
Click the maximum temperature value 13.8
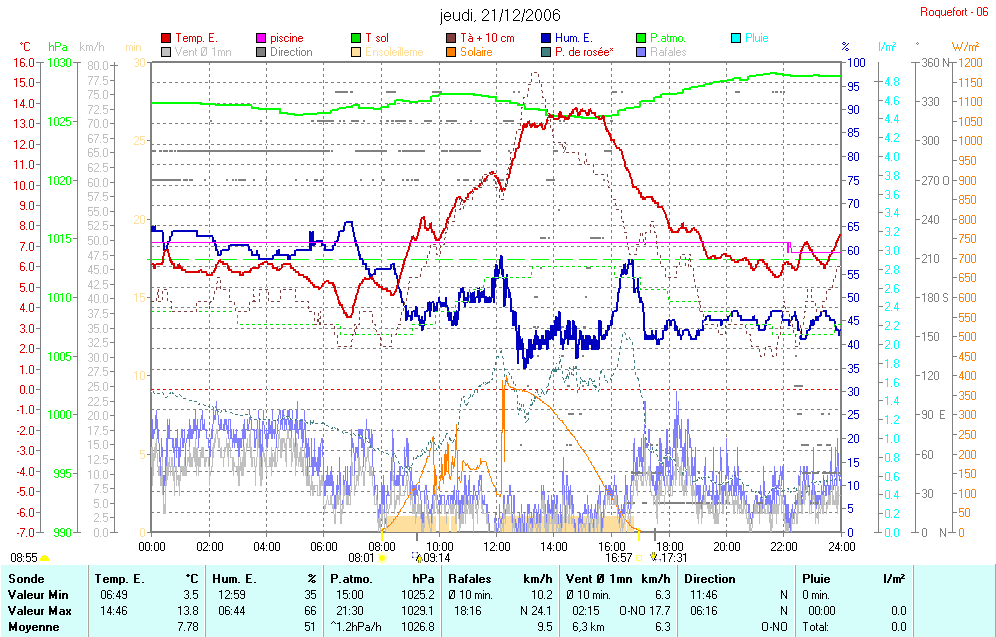click(x=188, y=611)
